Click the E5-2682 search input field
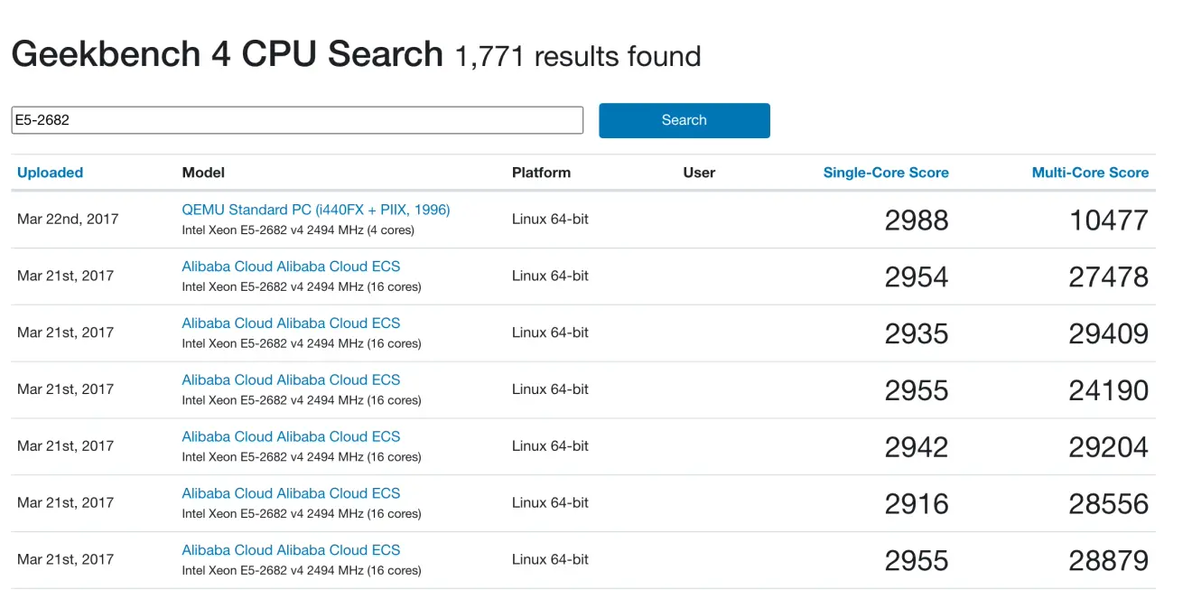 pyautogui.click(x=296, y=120)
